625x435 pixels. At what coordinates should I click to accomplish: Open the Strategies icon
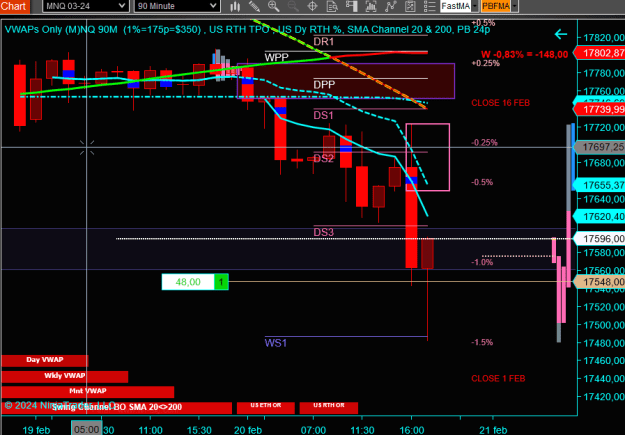click(410, 6)
